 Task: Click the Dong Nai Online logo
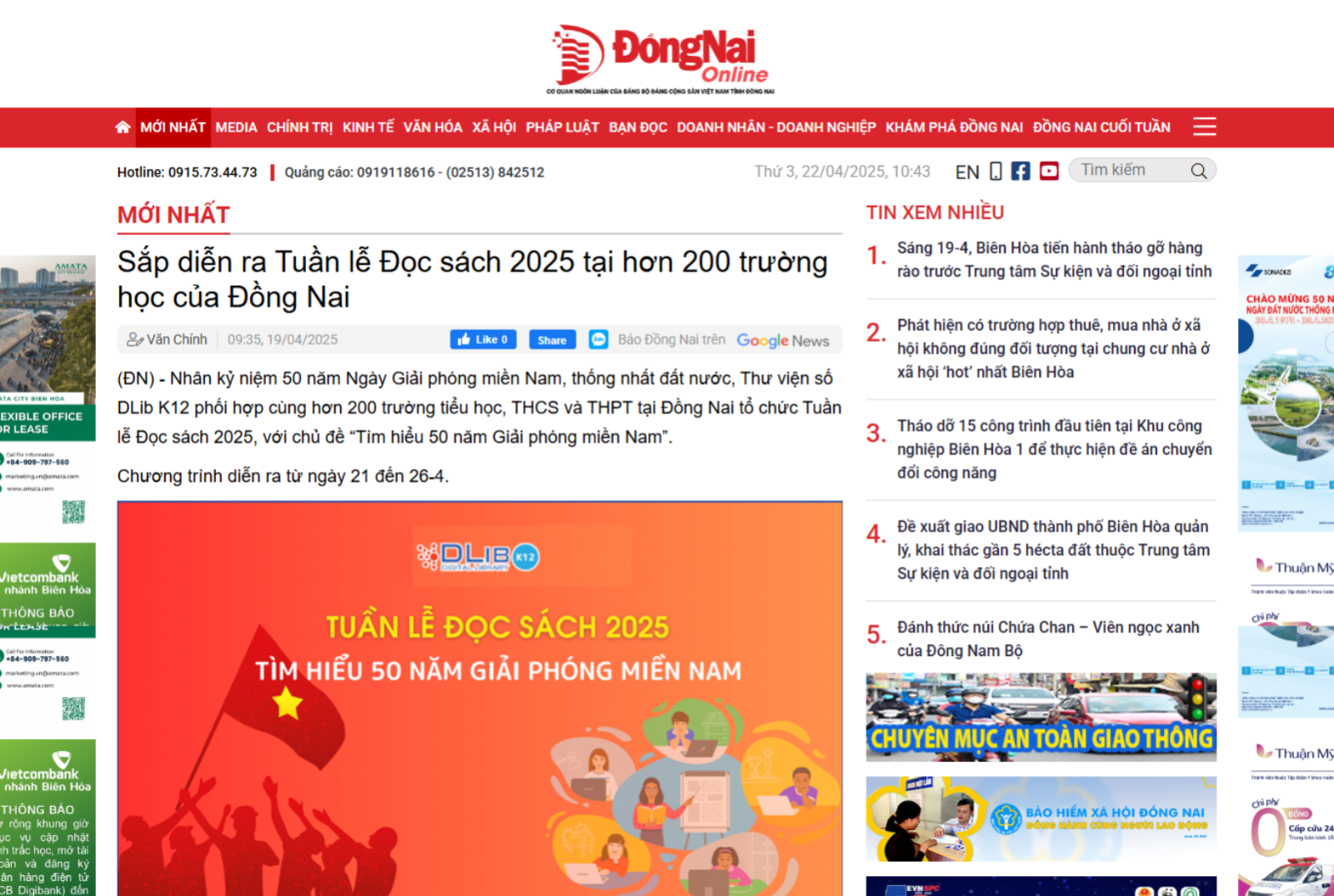tap(660, 59)
